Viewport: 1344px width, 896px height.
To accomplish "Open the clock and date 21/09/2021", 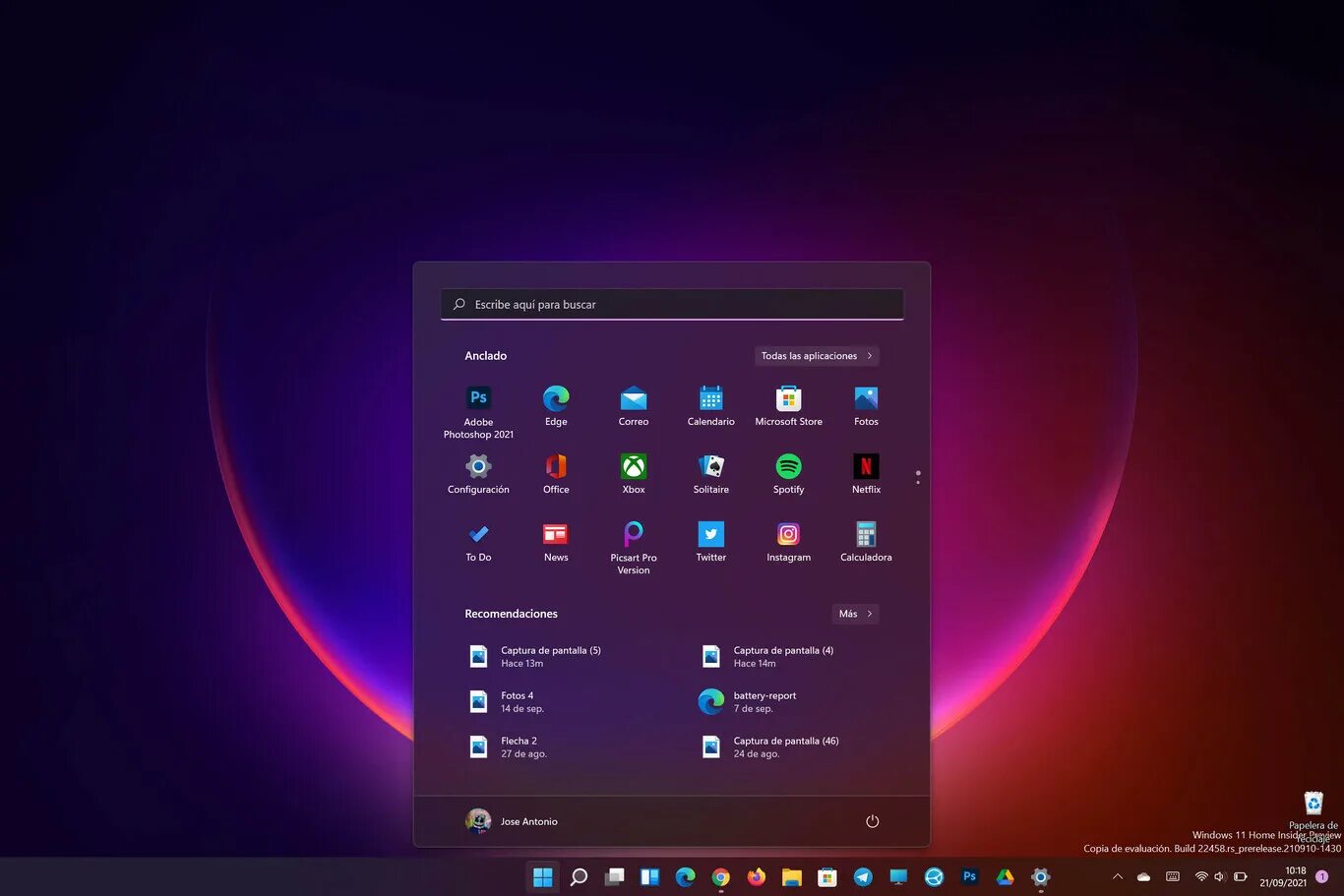I will tap(1283, 876).
